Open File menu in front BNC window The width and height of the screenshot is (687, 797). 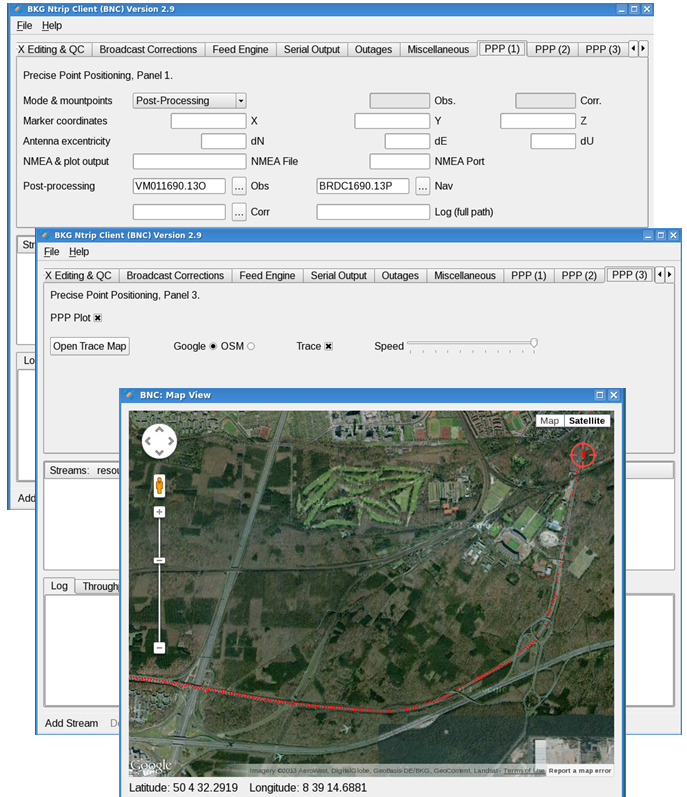51,252
